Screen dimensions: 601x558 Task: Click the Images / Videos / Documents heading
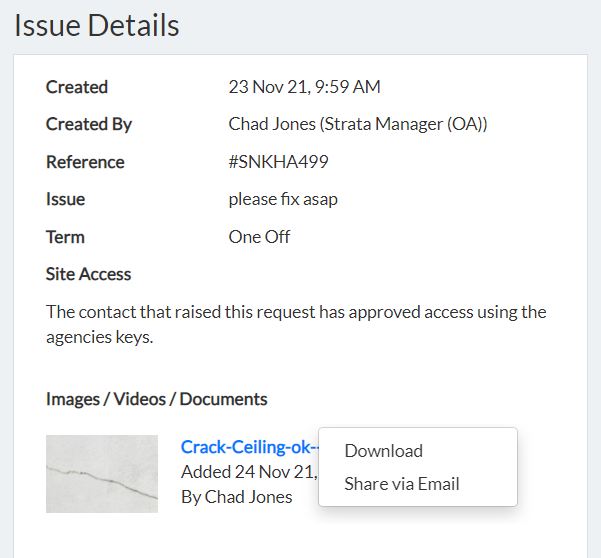point(156,399)
